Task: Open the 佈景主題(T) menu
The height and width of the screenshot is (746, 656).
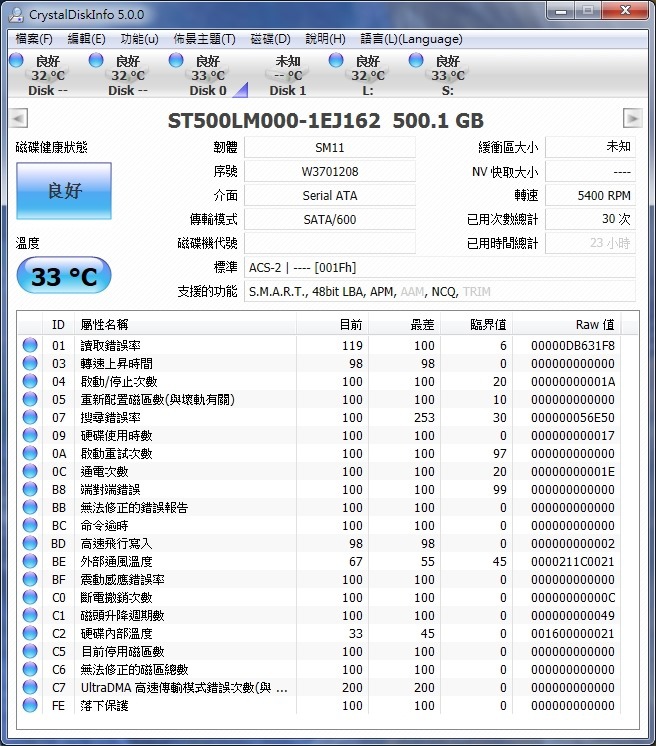Action: 205,39
